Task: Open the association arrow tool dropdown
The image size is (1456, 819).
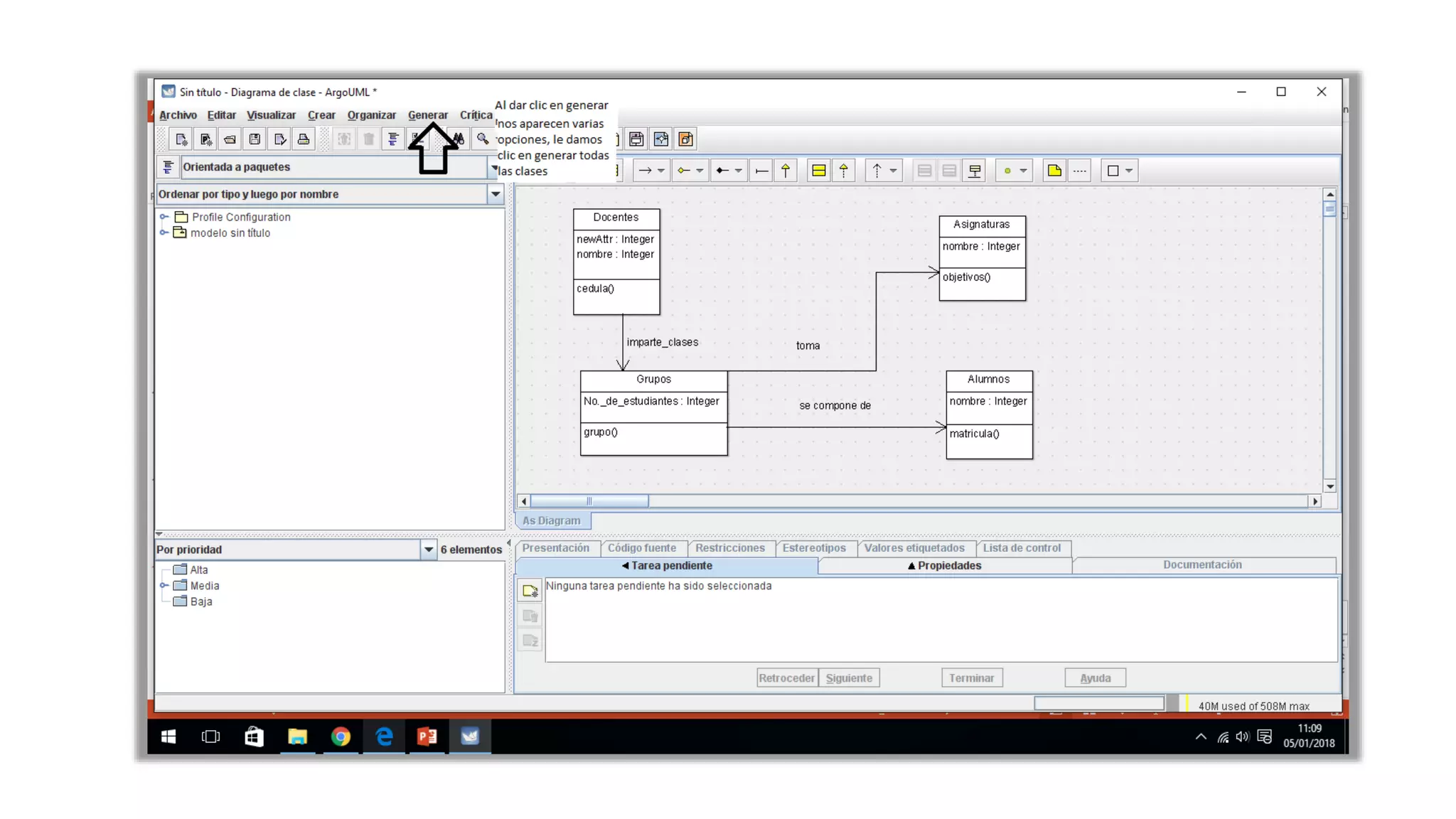Action: (661, 171)
